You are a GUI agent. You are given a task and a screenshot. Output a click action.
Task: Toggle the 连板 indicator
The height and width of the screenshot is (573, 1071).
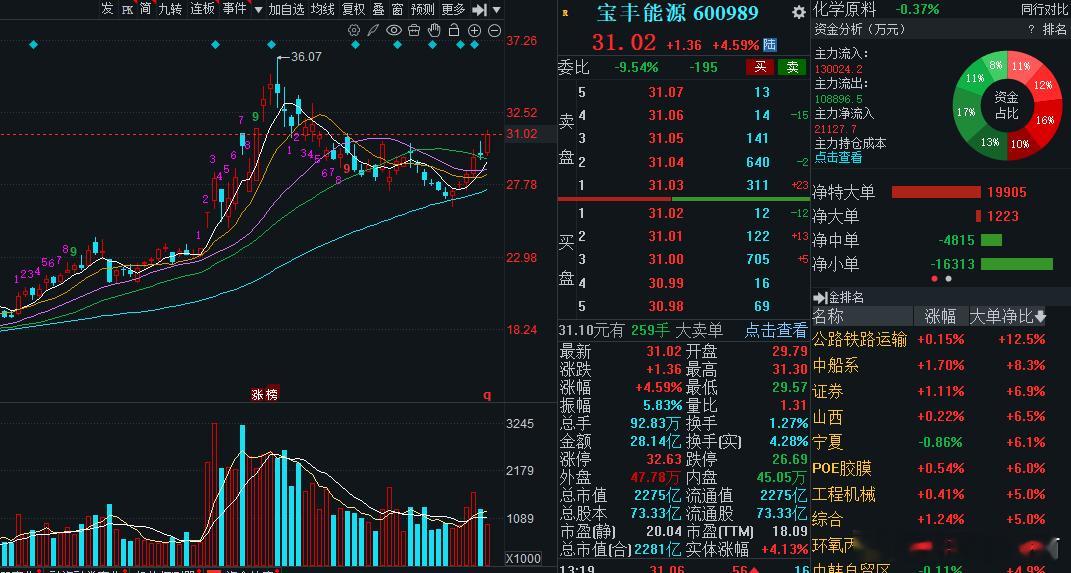[x=202, y=9]
